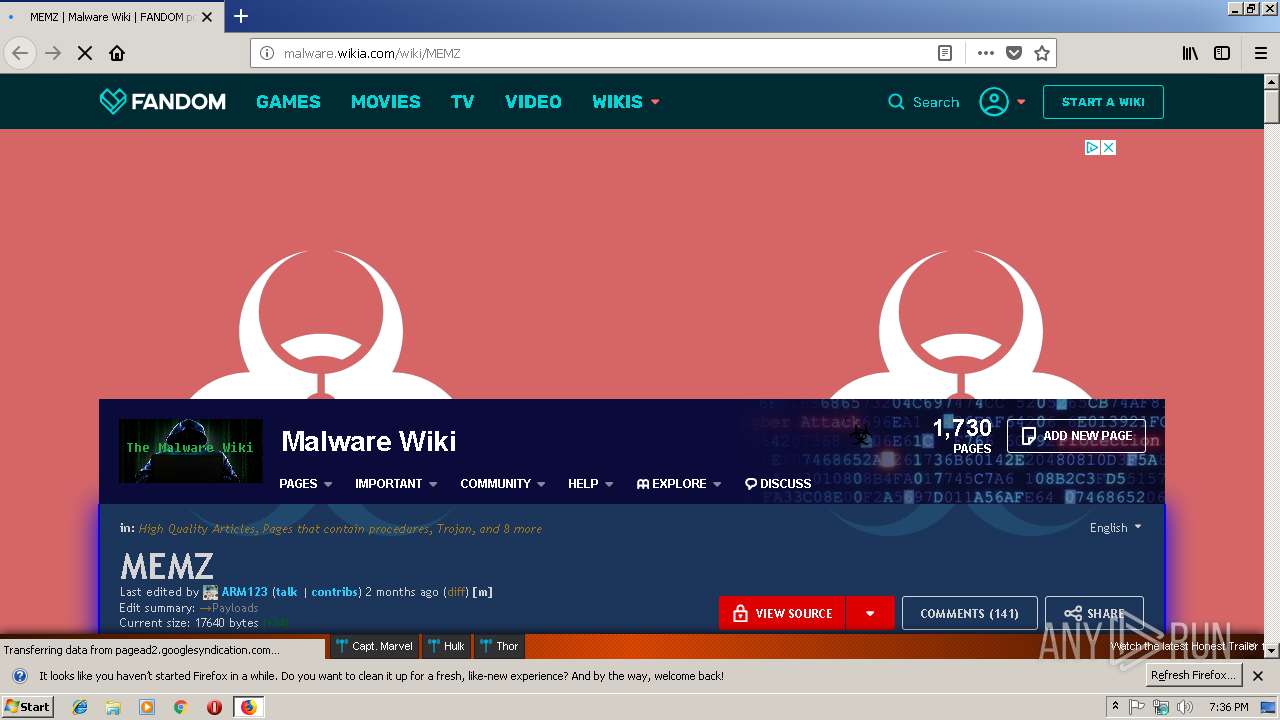1280x720 pixels.
Task: Click the Windows Start button
Action: pos(28,707)
